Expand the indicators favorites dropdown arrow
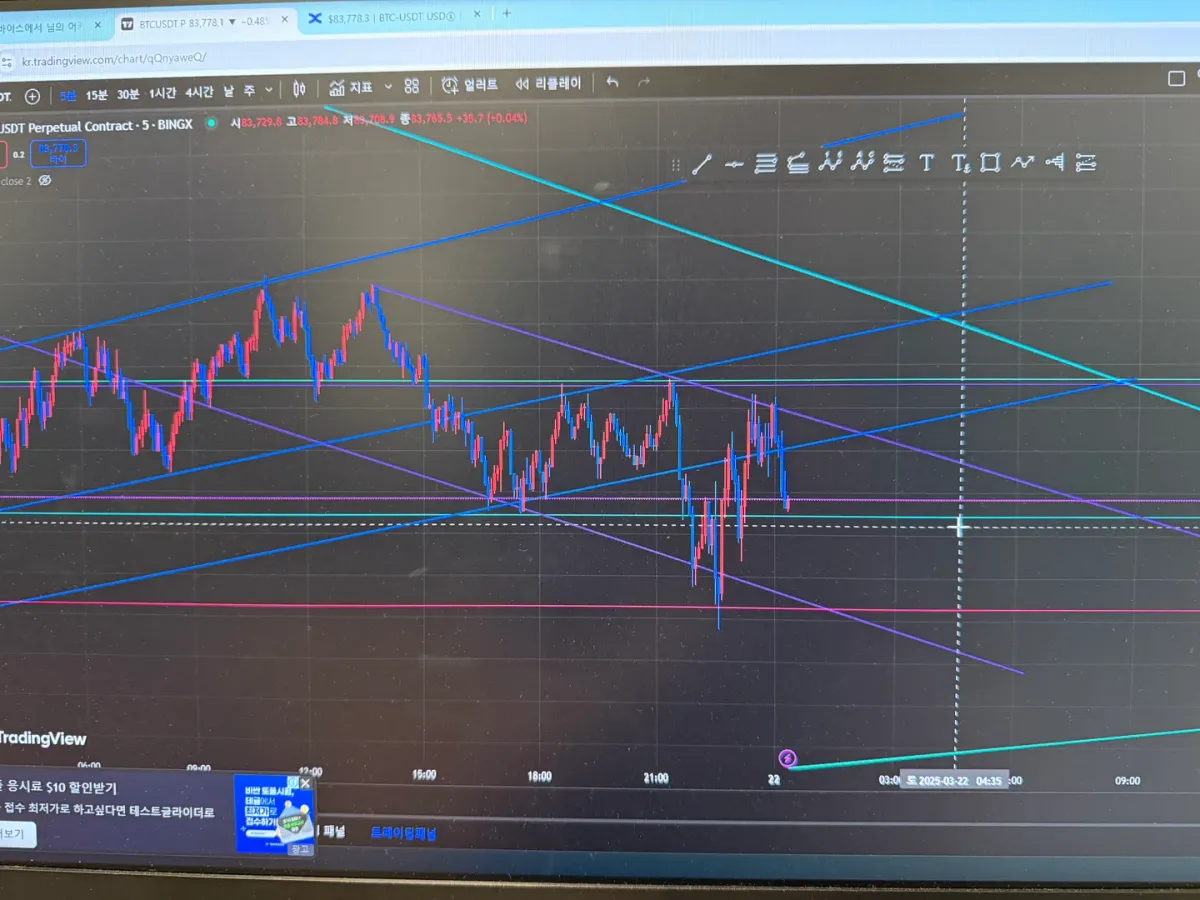1200x900 pixels. pyautogui.click(x=389, y=87)
